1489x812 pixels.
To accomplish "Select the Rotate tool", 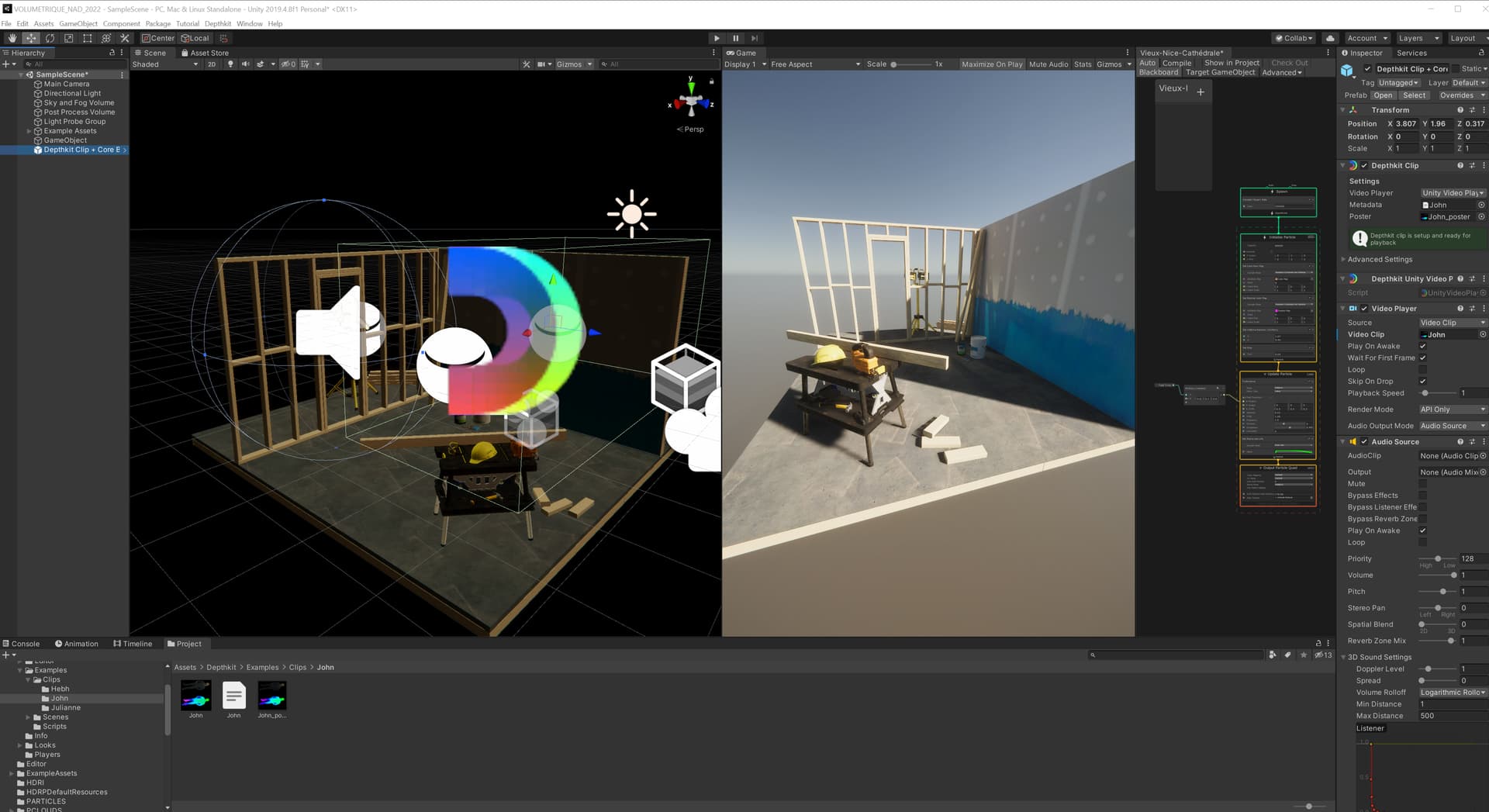I will (50, 38).
